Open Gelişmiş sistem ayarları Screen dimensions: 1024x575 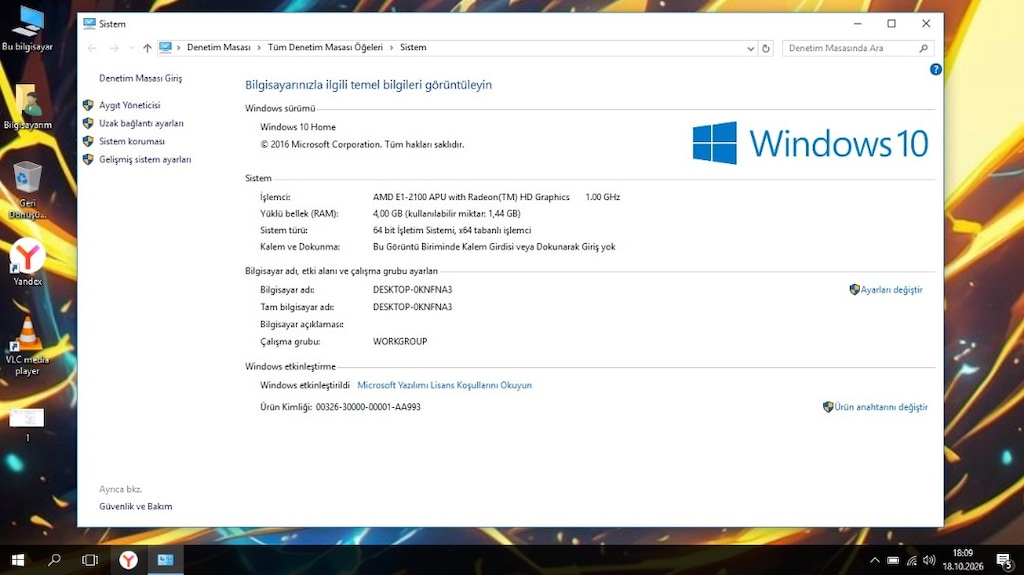coord(145,159)
